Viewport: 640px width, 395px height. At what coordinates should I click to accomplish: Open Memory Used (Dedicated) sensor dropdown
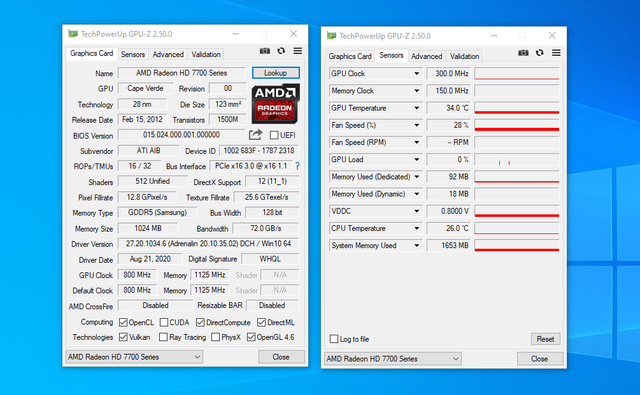416,177
